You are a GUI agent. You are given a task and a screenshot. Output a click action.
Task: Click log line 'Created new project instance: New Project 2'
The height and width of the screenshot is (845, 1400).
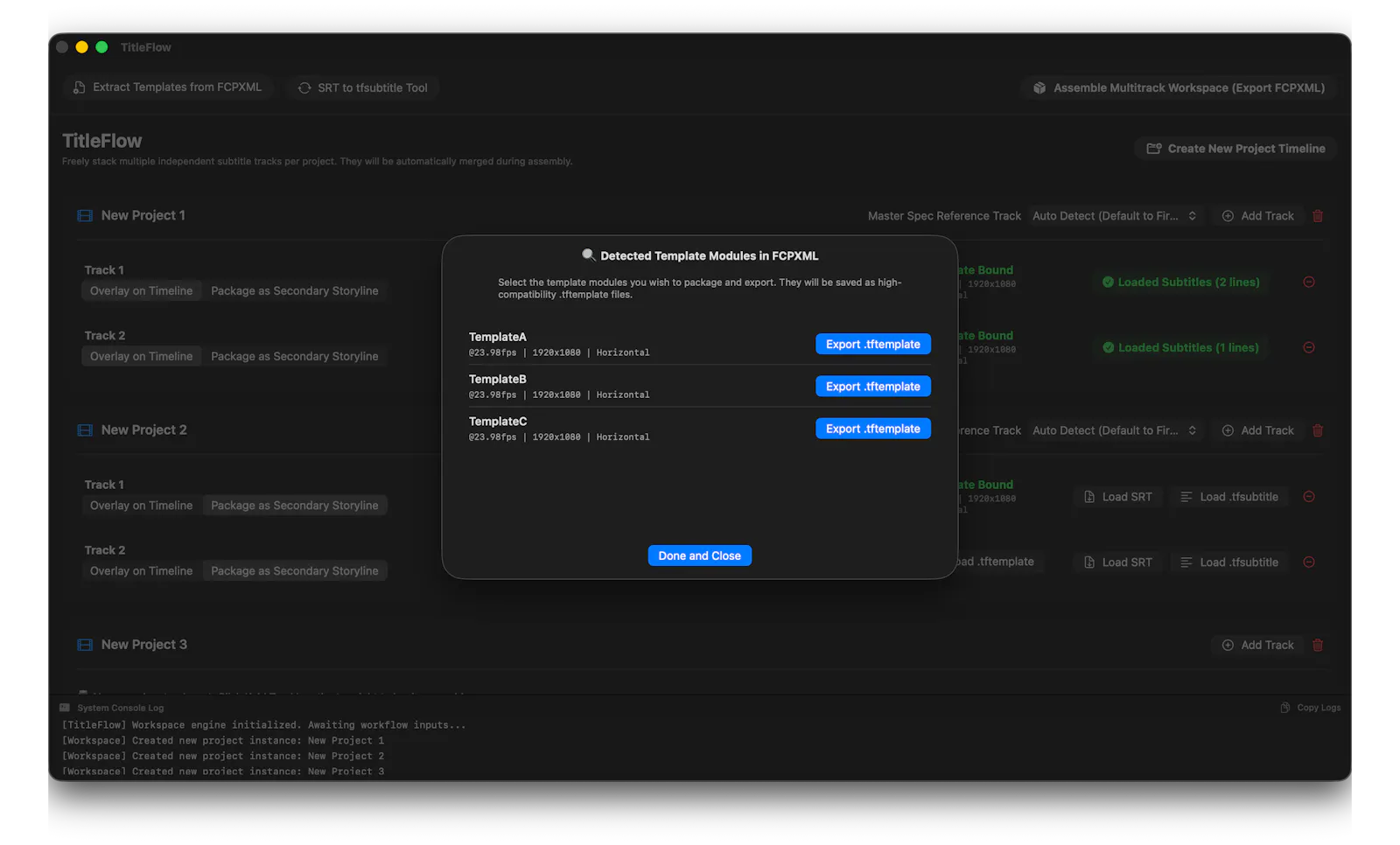point(223,756)
